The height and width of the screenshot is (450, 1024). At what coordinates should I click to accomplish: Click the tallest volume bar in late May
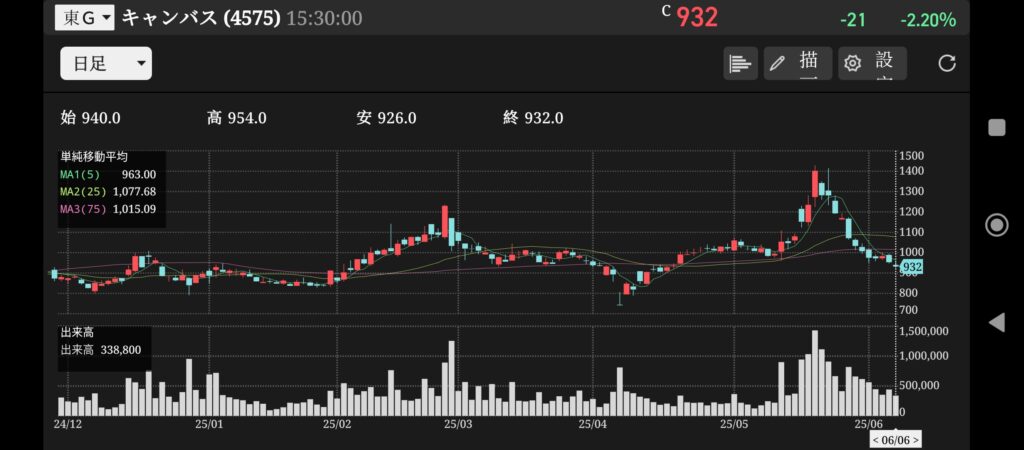tap(815, 372)
